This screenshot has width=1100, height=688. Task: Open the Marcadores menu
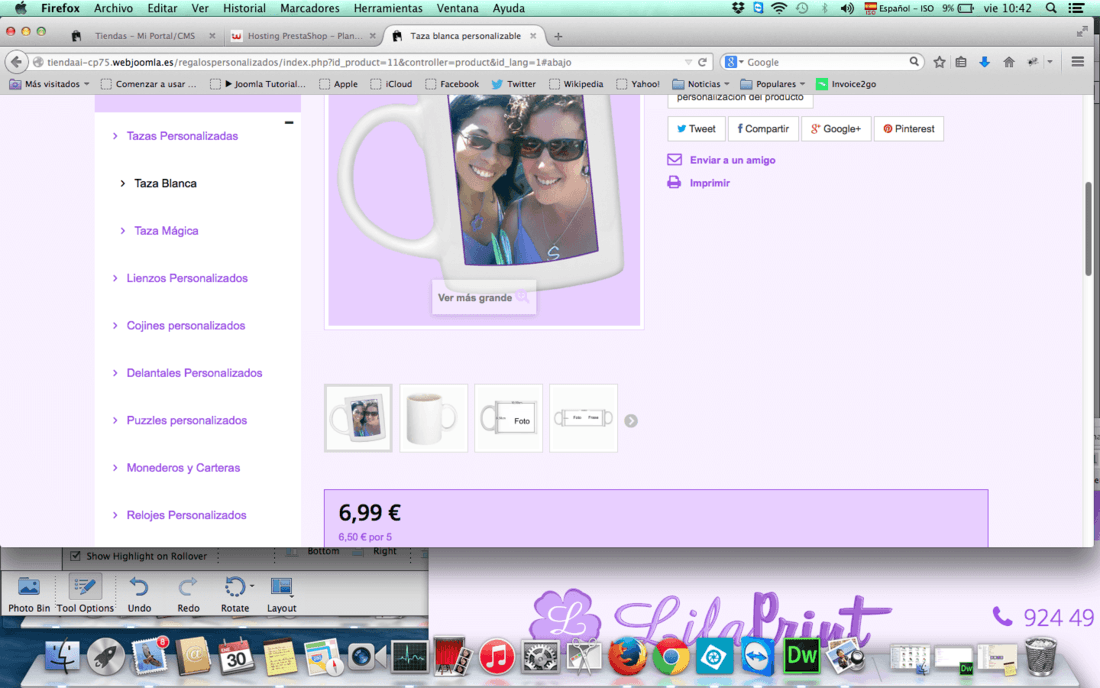pyautogui.click(x=309, y=8)
